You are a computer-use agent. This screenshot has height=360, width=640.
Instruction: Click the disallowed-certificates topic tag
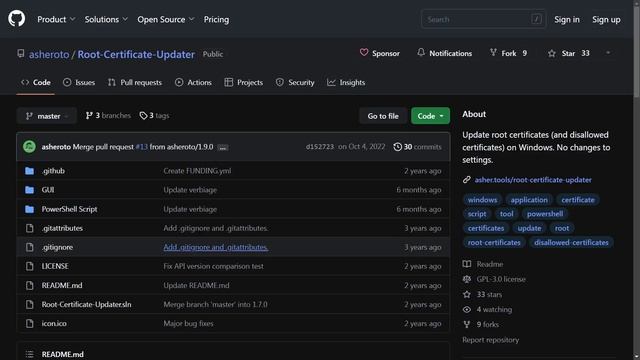571,242
